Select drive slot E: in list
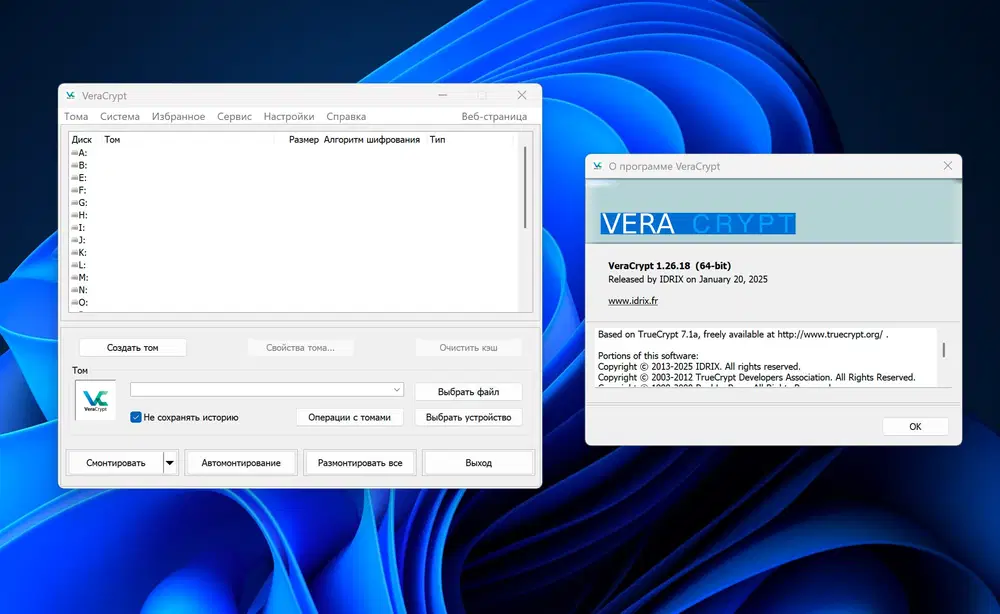 pyautogui.click(x=79, y=178)
